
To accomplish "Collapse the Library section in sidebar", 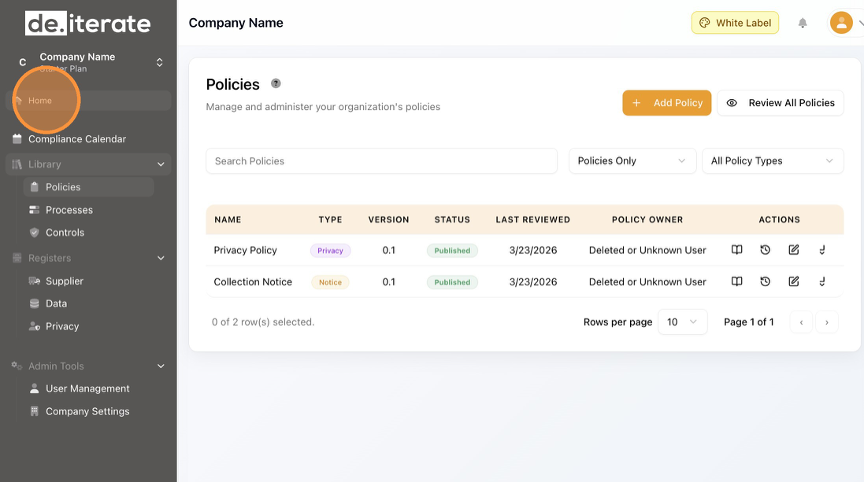I will [161, 164].
